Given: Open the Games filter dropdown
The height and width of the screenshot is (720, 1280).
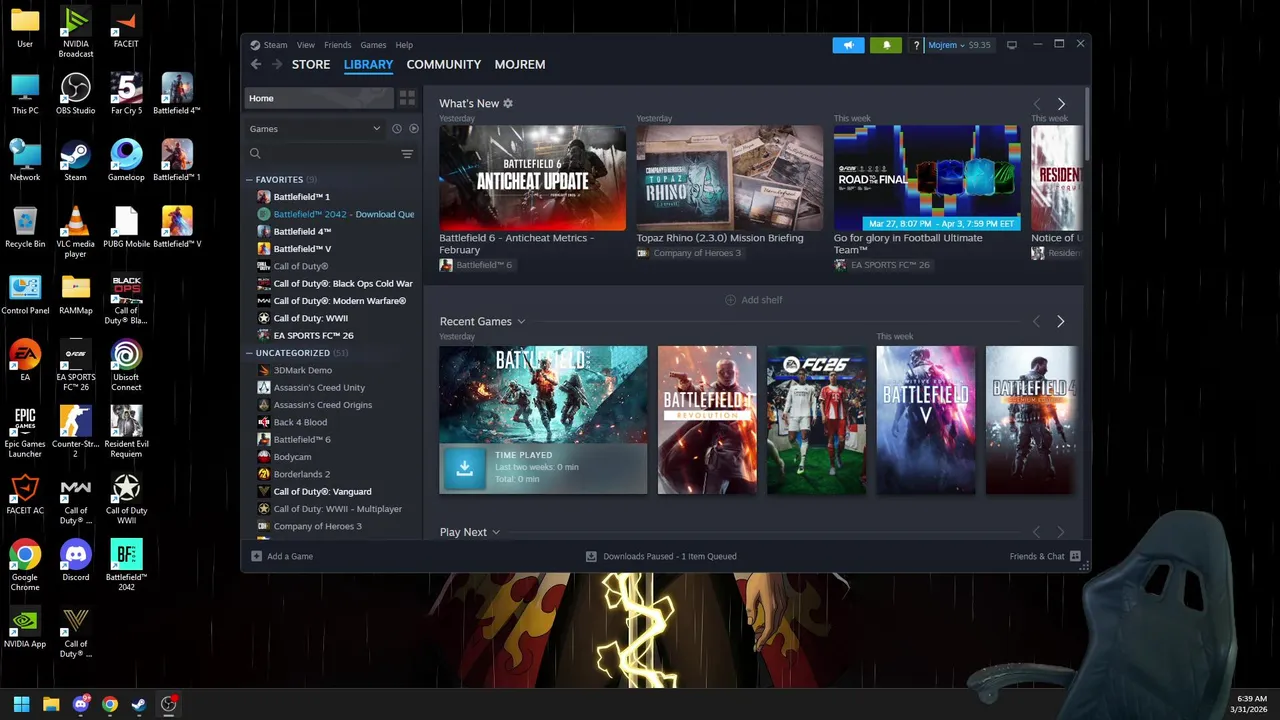Looking at the screenshot, I should click(x=315, y=128).
